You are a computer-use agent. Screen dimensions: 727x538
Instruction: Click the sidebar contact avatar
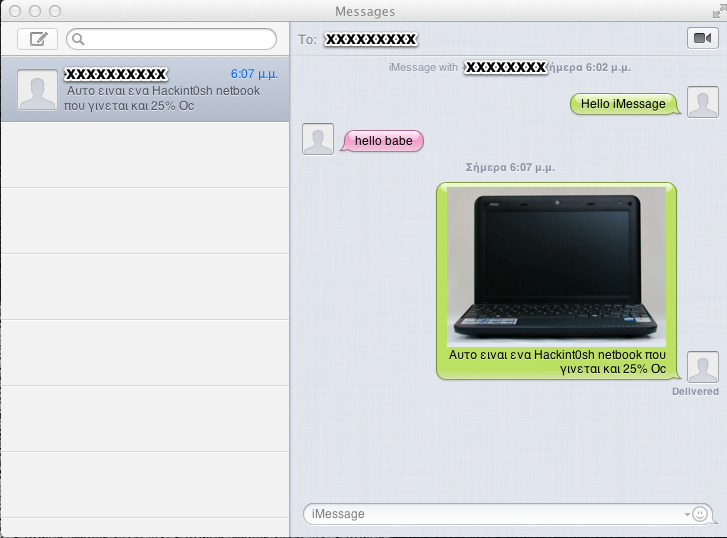(x=38, y=90)
